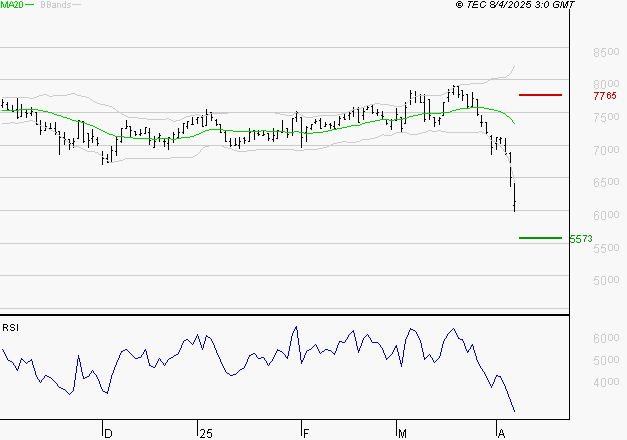Click the TEC copyright timestamp text
627x440 pixels.
[x=515, y=5]
